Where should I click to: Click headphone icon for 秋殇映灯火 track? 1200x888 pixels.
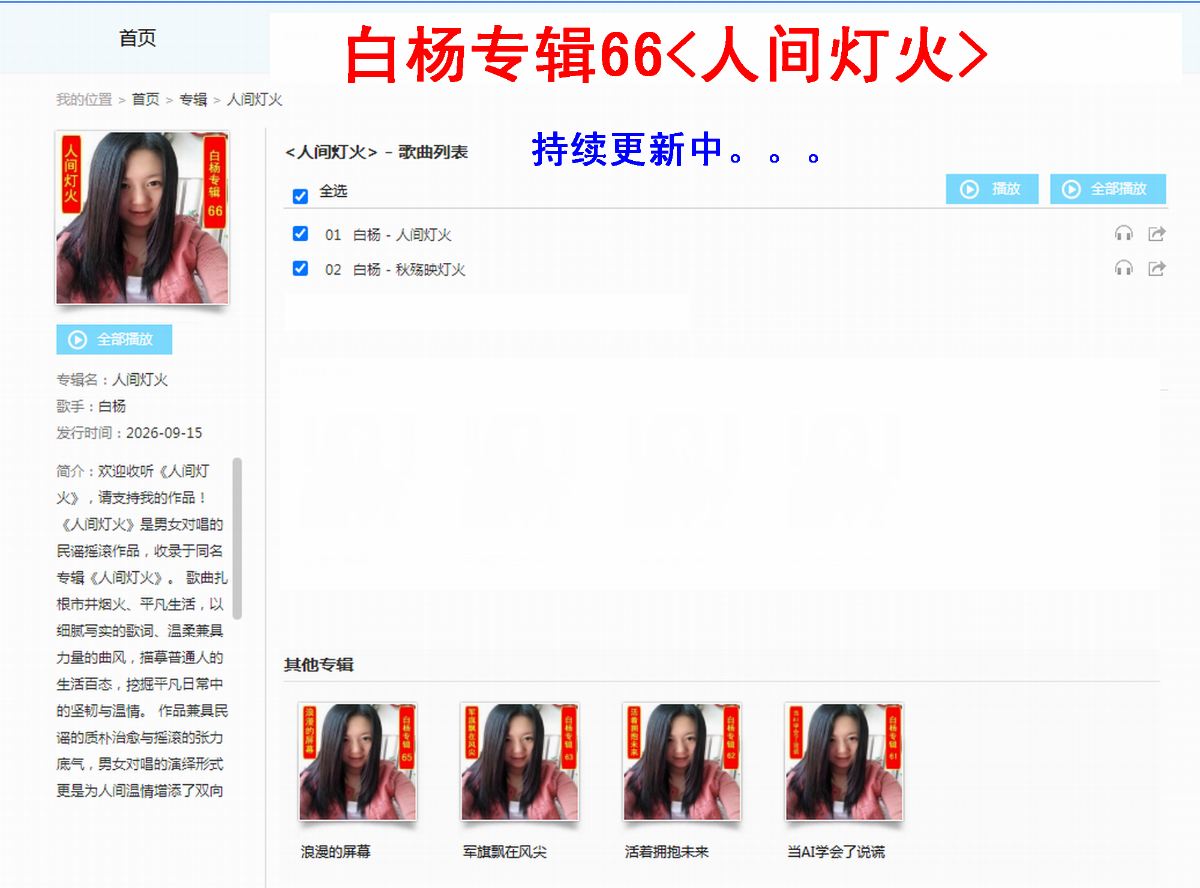(1124, 268)
